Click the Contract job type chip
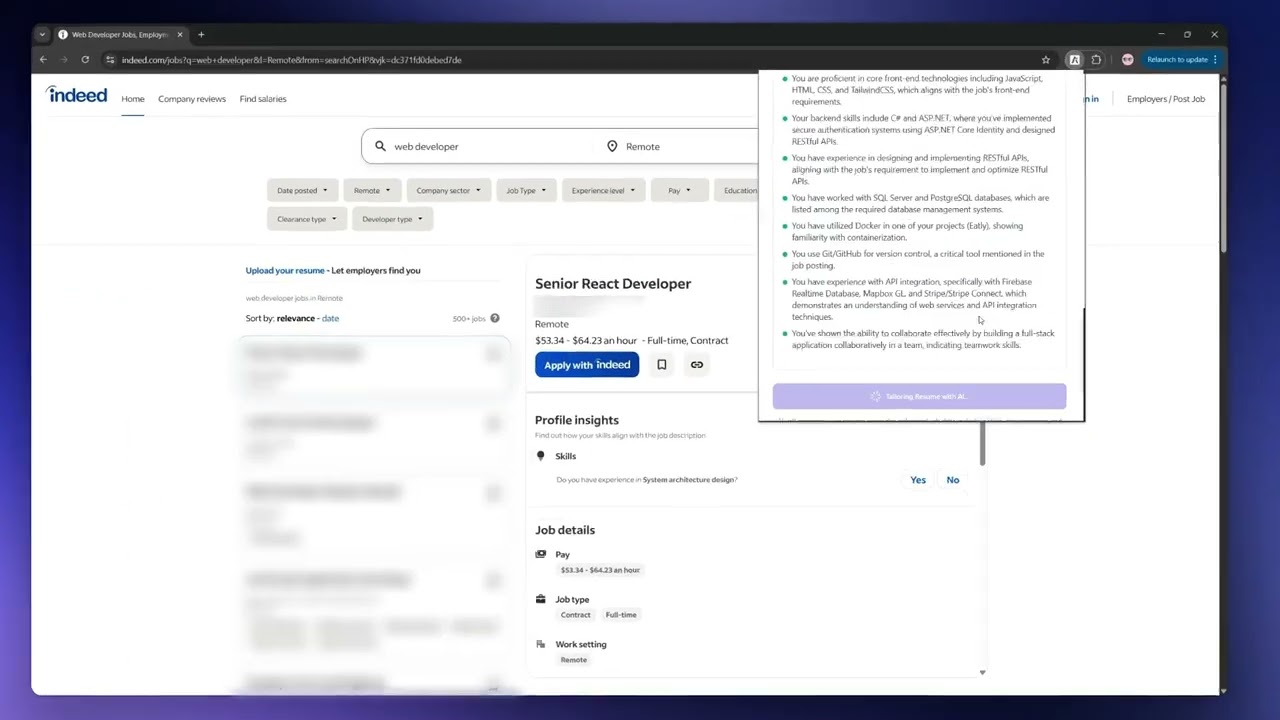This screenshot has height=720, width=1280. pos(575,615)
